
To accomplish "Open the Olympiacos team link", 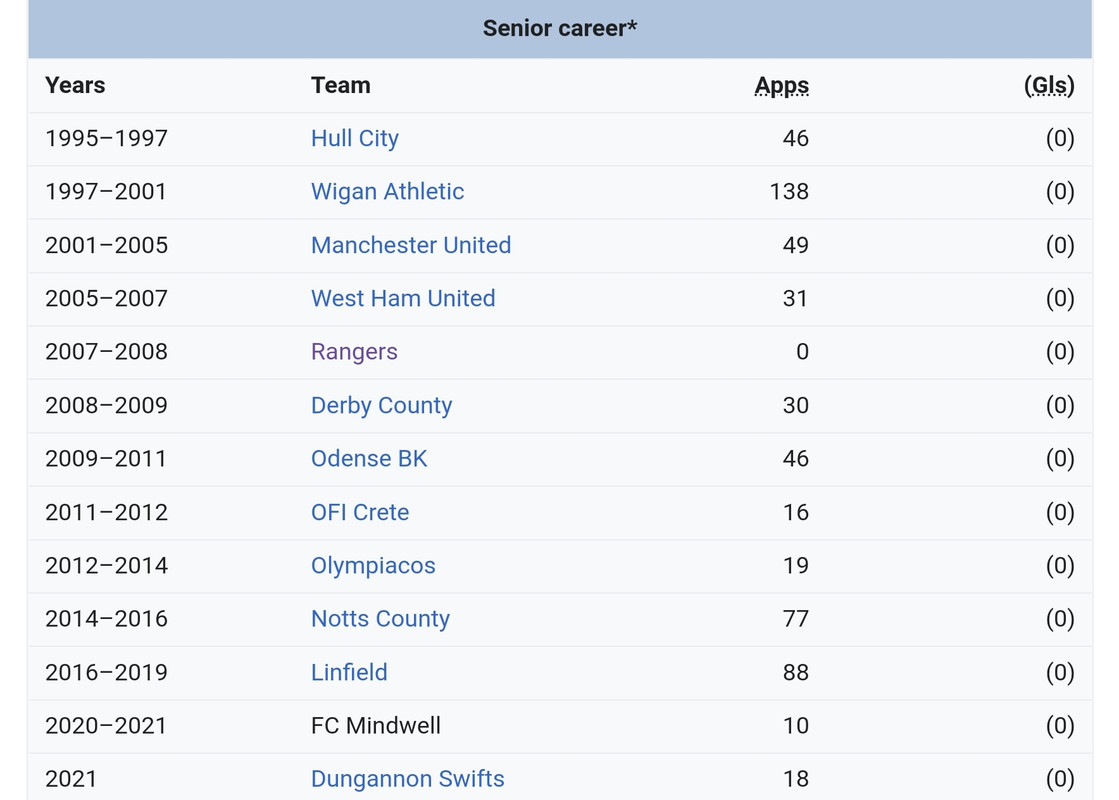I will [373, 566].
